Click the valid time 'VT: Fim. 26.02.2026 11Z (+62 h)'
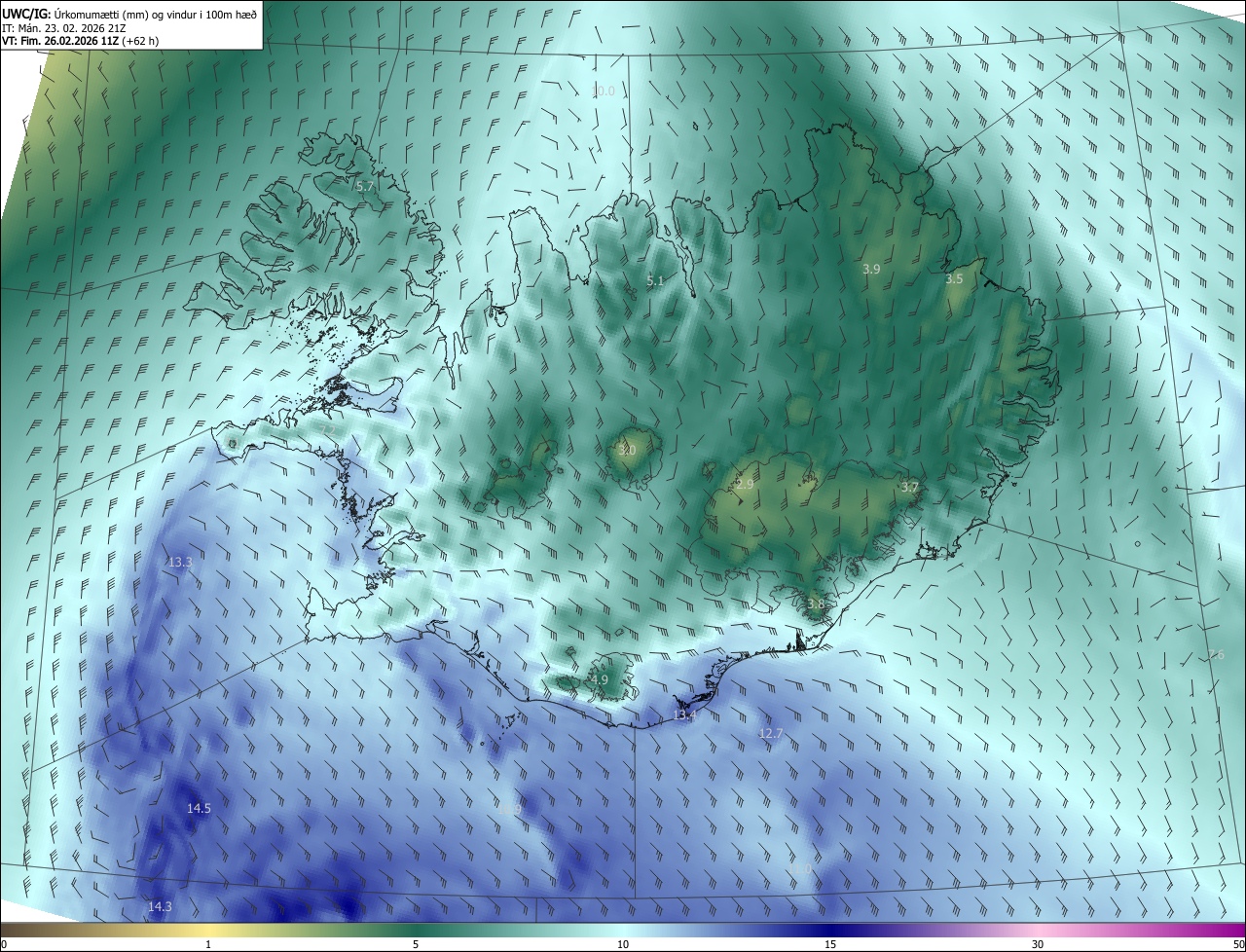Viewport: 1246px width, 952px height. 80,41
